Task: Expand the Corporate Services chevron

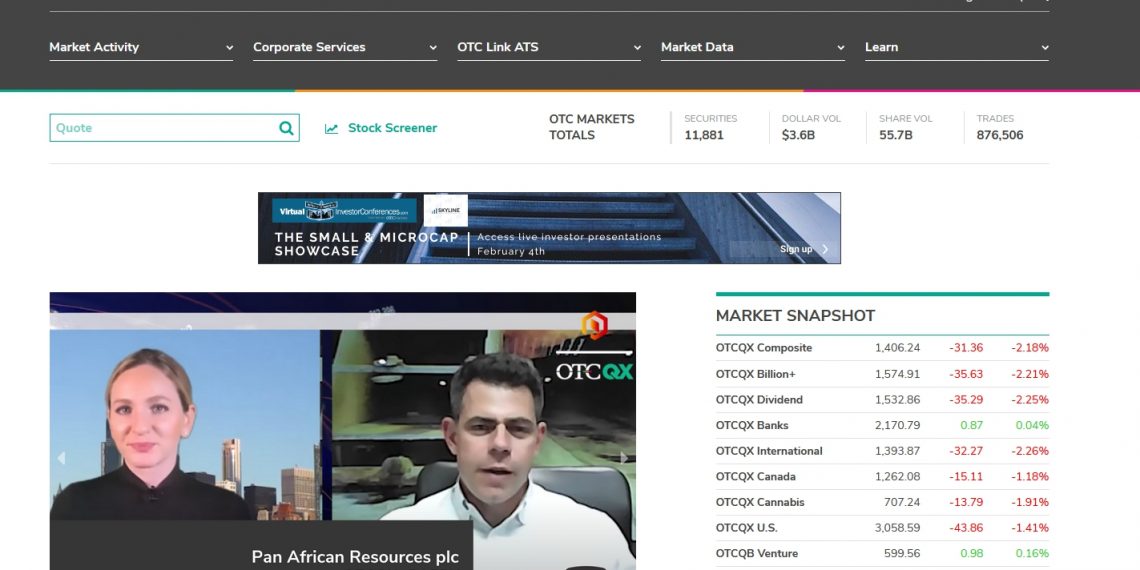Action: (x=433, y=48)
